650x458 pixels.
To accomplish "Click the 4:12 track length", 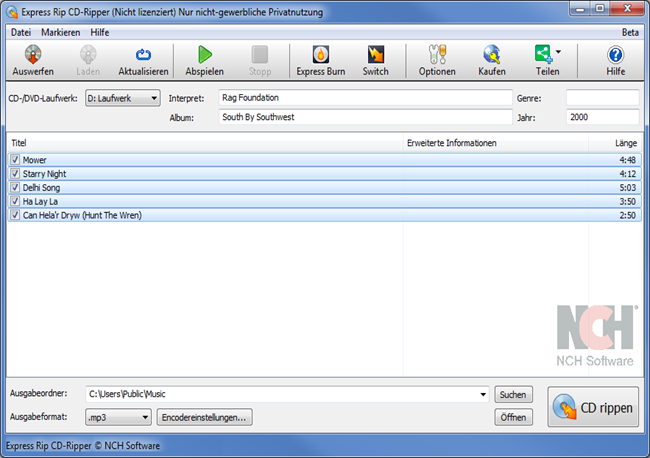I will pos(628,174).
